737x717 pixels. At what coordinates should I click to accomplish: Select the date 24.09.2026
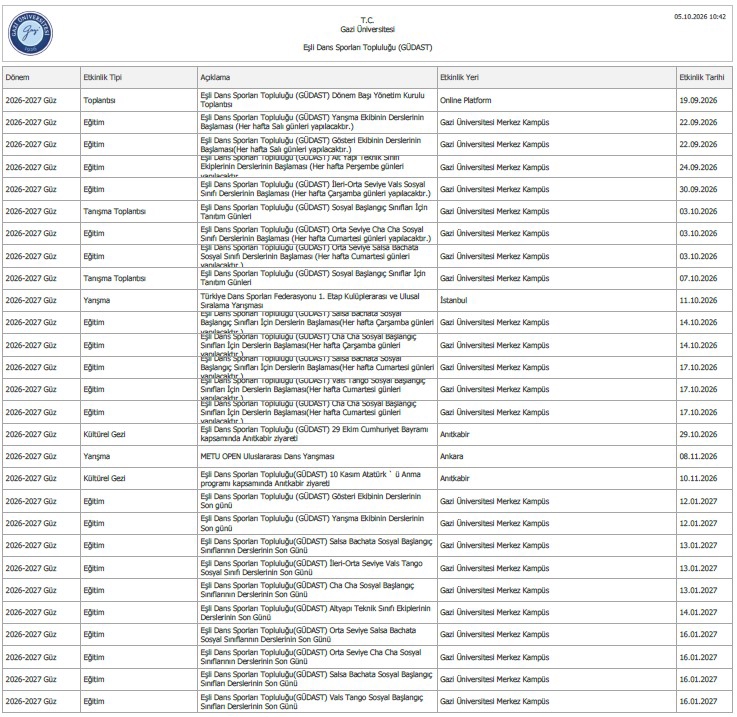(698, 167)
